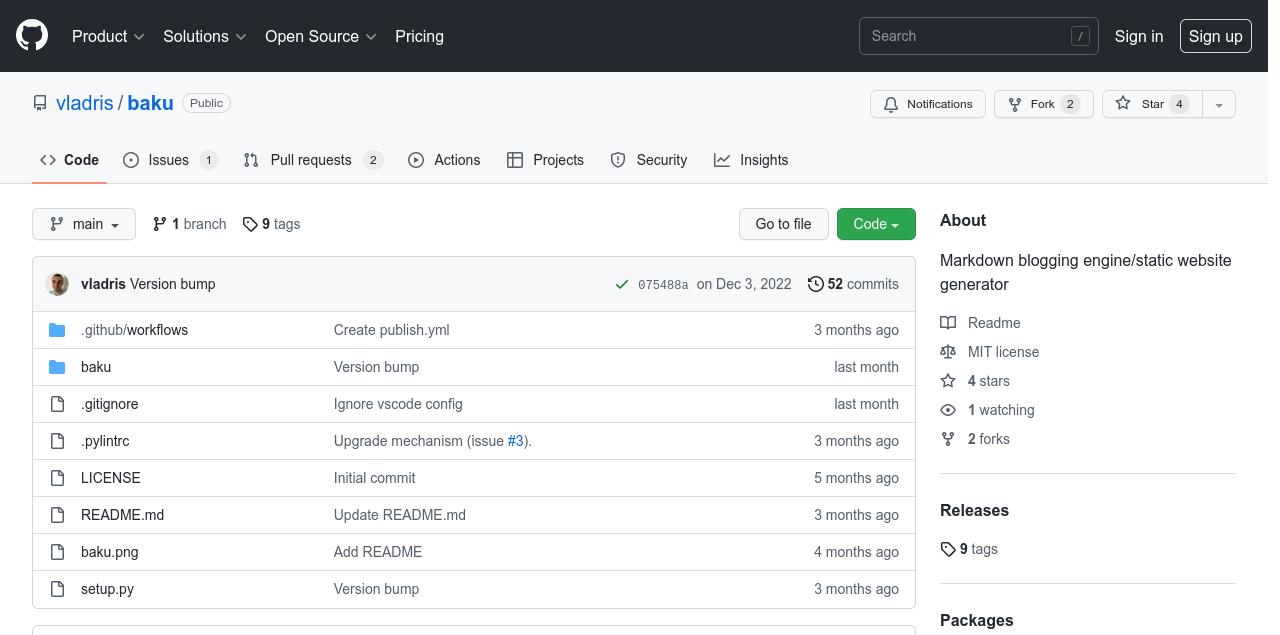Open the green Code dropdown

[876, 224]
